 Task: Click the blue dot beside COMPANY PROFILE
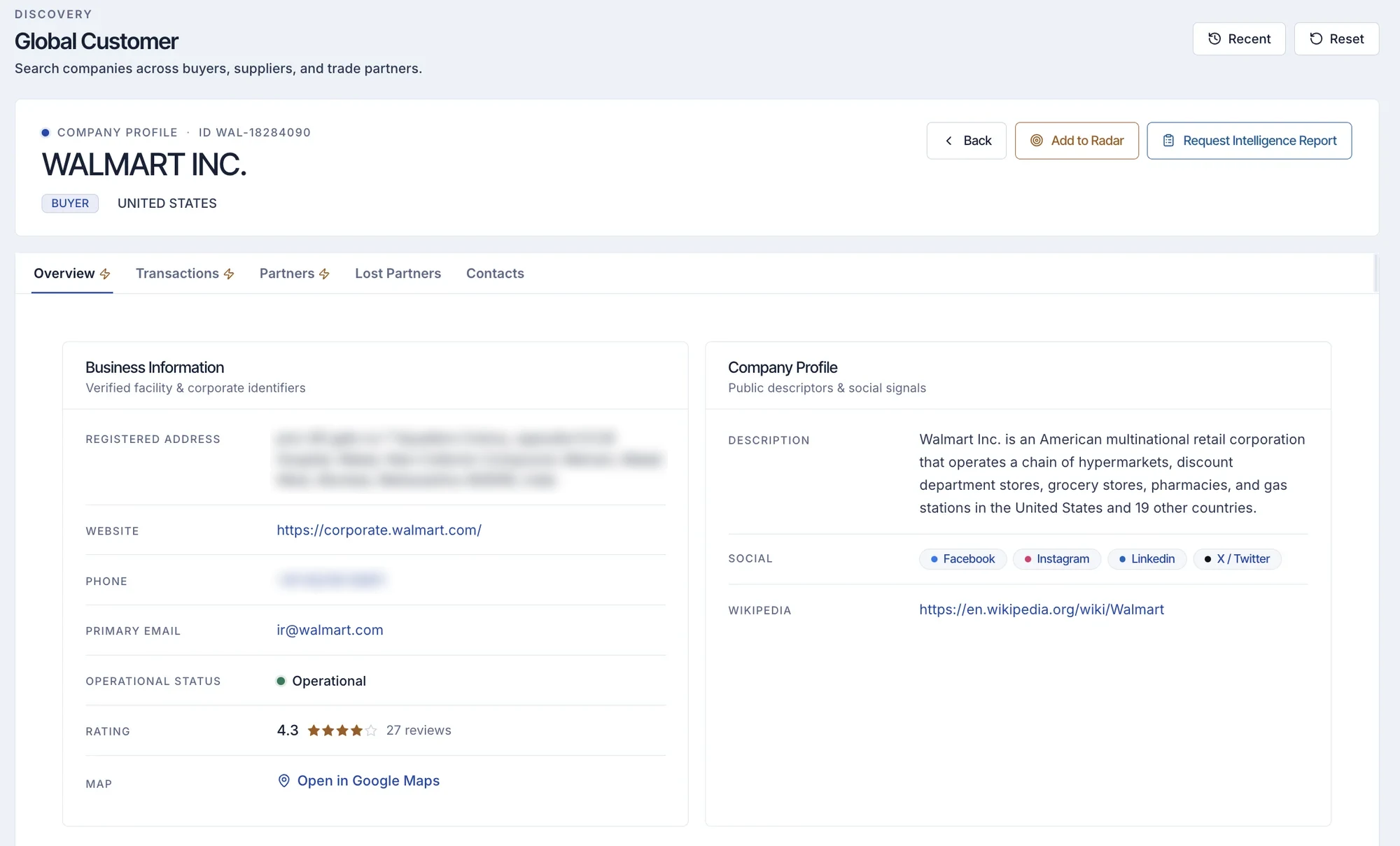pos(45,132)
